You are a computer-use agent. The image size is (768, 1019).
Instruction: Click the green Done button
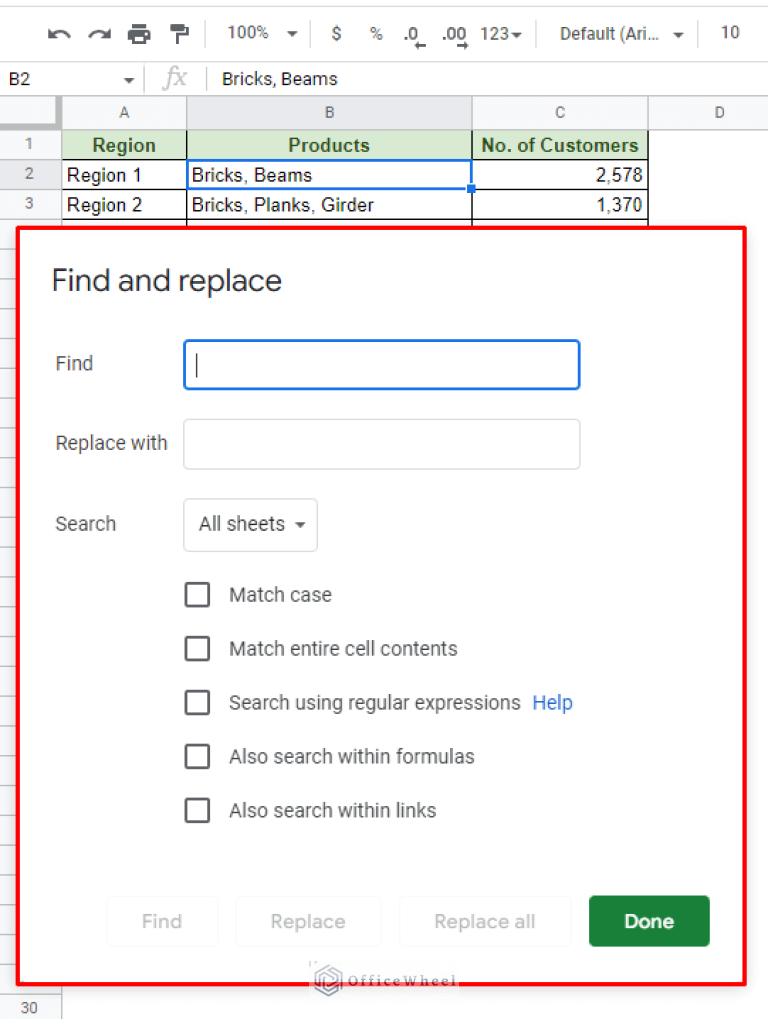pos(648,921)
